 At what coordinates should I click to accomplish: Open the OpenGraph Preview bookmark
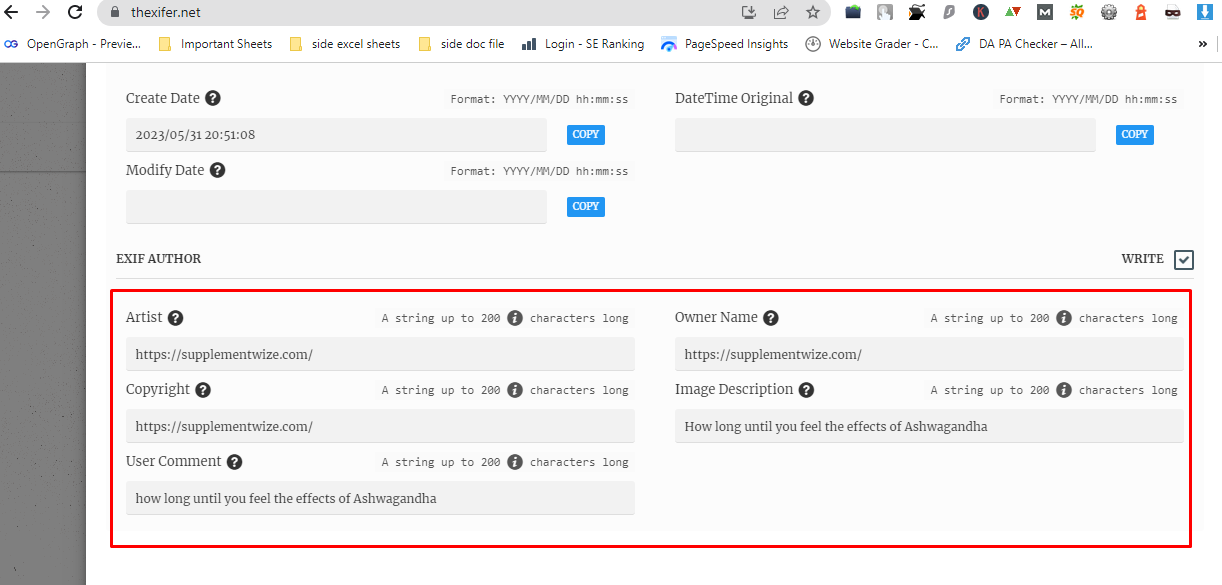click(73, 44)
